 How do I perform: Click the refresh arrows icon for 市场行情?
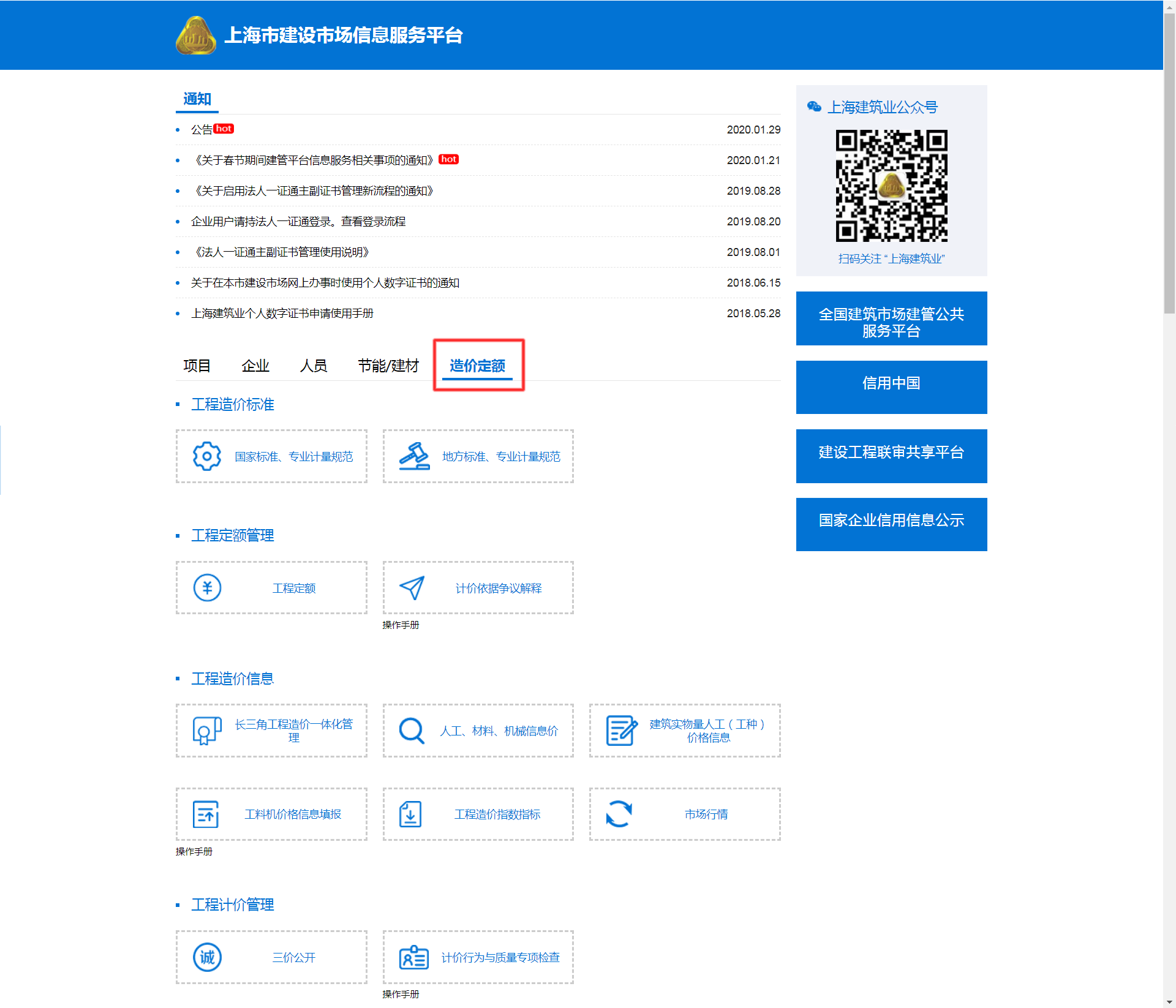(619, 814)
